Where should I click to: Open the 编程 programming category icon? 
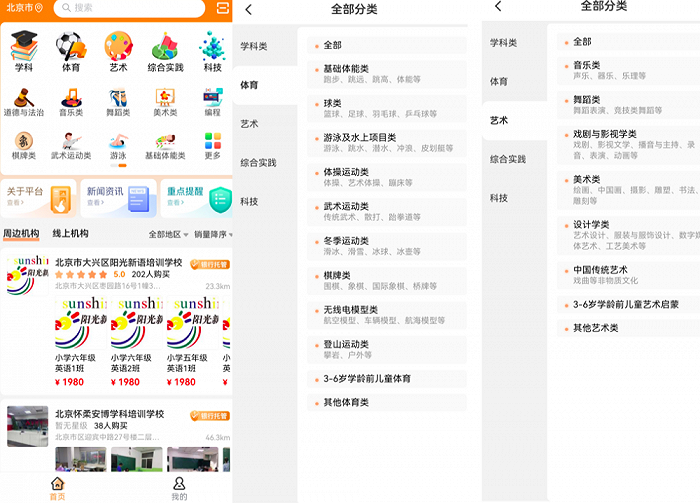(x=212, y=98)
